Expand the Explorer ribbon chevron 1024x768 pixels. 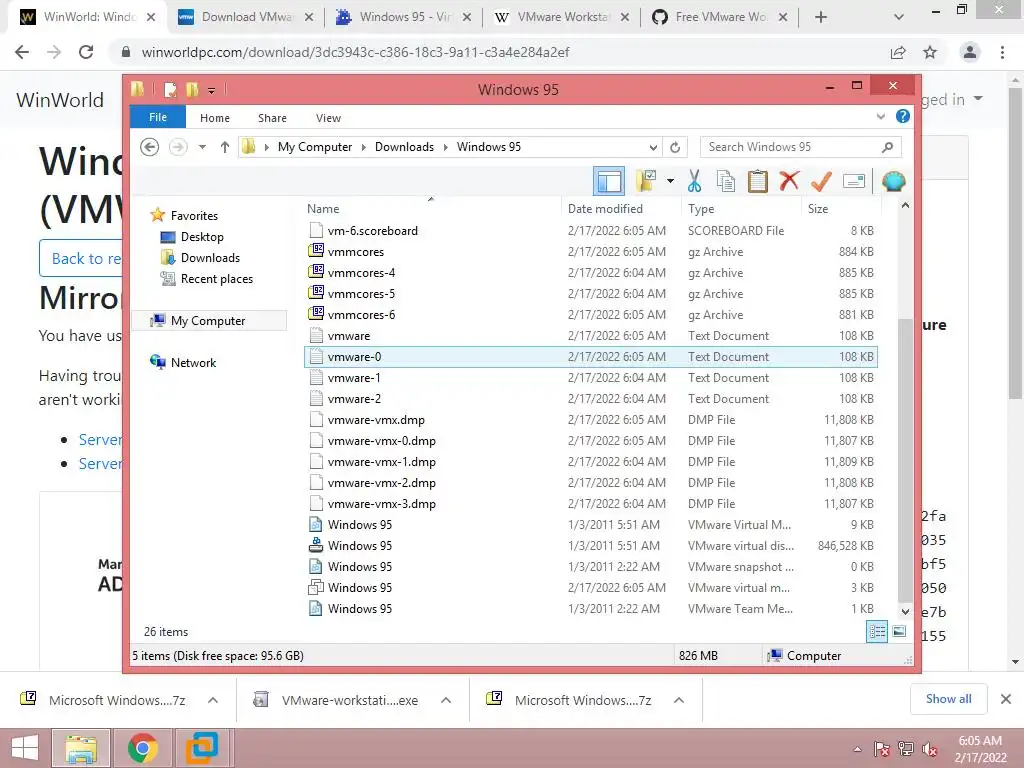pyautogui.click(x=880, y=117)
